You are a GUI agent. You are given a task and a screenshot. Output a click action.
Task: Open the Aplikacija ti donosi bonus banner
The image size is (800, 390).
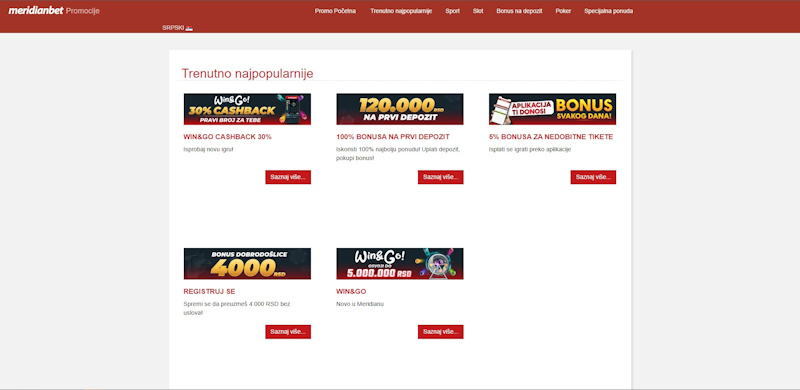pyautogui.click(x=553, y=109)
